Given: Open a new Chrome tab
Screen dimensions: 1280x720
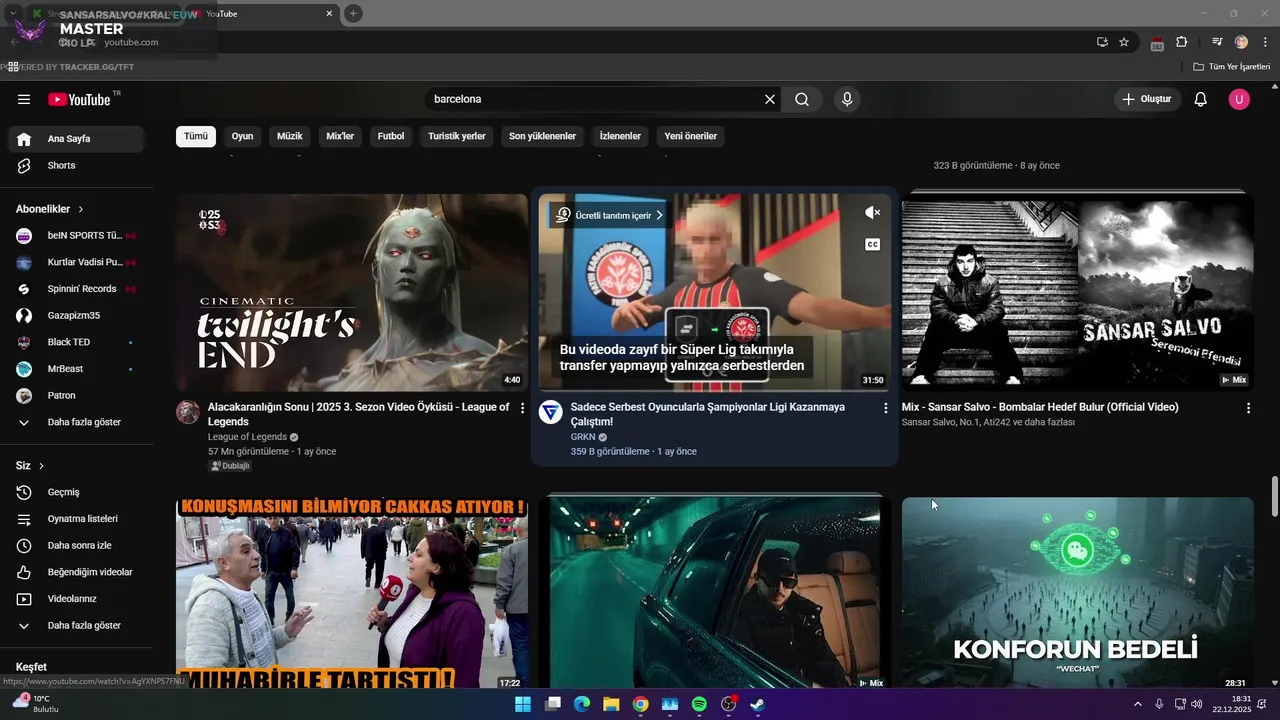Looking at the screenshot, I should pos(353,14).
